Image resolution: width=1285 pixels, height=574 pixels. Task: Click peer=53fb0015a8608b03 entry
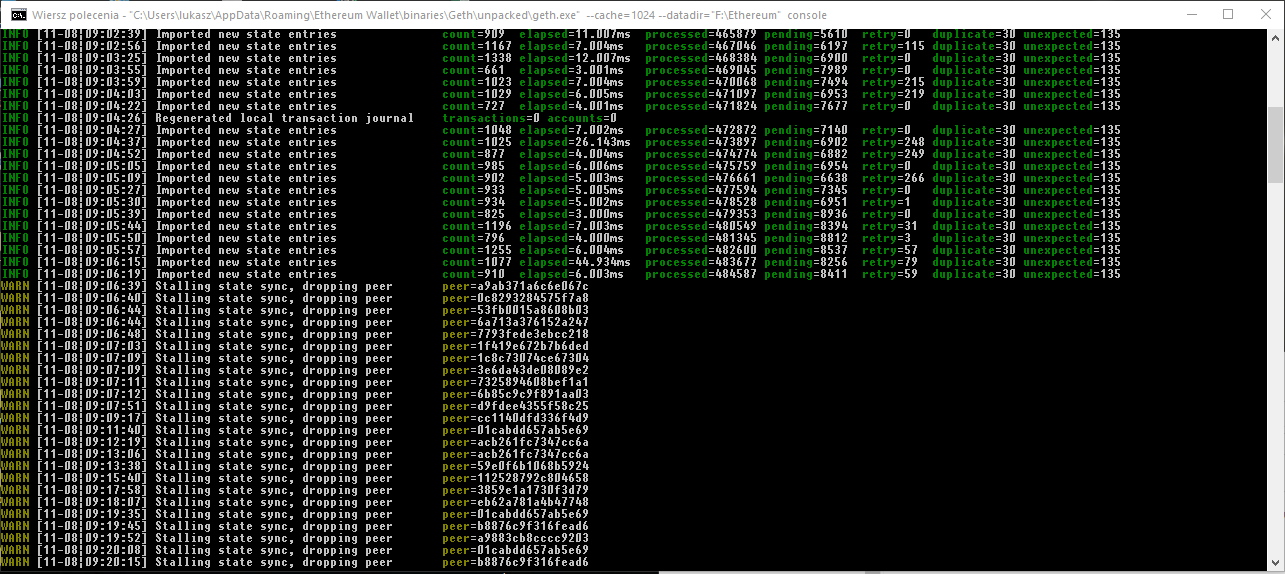coord(515,310)
